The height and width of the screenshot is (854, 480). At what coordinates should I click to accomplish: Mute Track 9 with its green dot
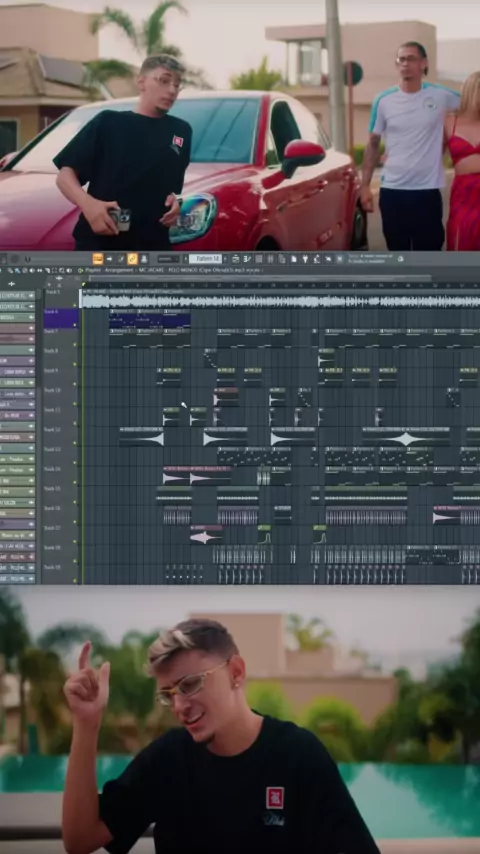click(75, 385)
